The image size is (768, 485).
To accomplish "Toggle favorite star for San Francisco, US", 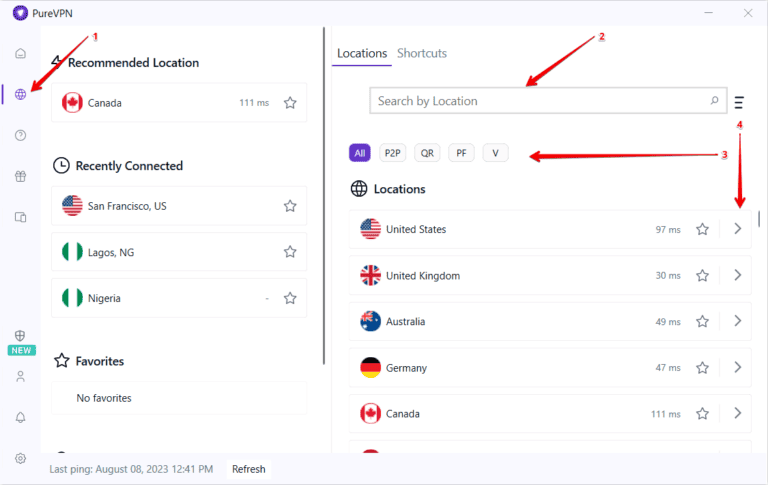I will [290, 206].
